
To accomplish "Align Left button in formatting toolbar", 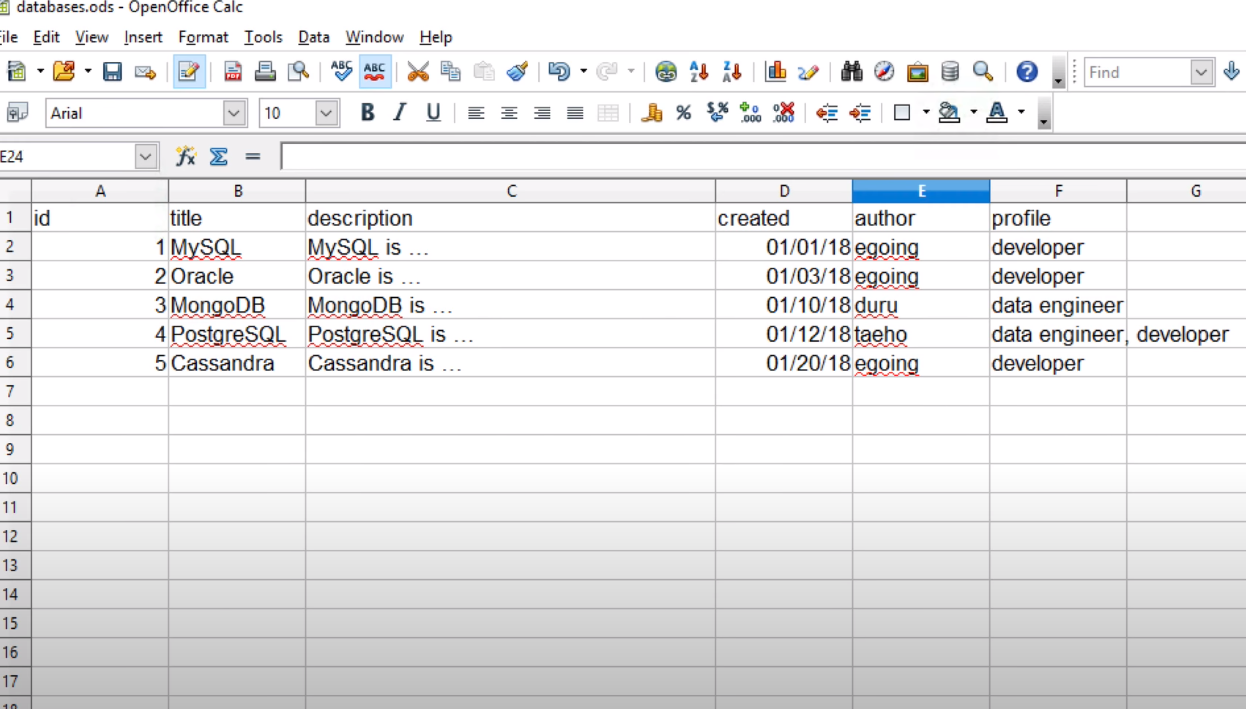I will (476, 113).
